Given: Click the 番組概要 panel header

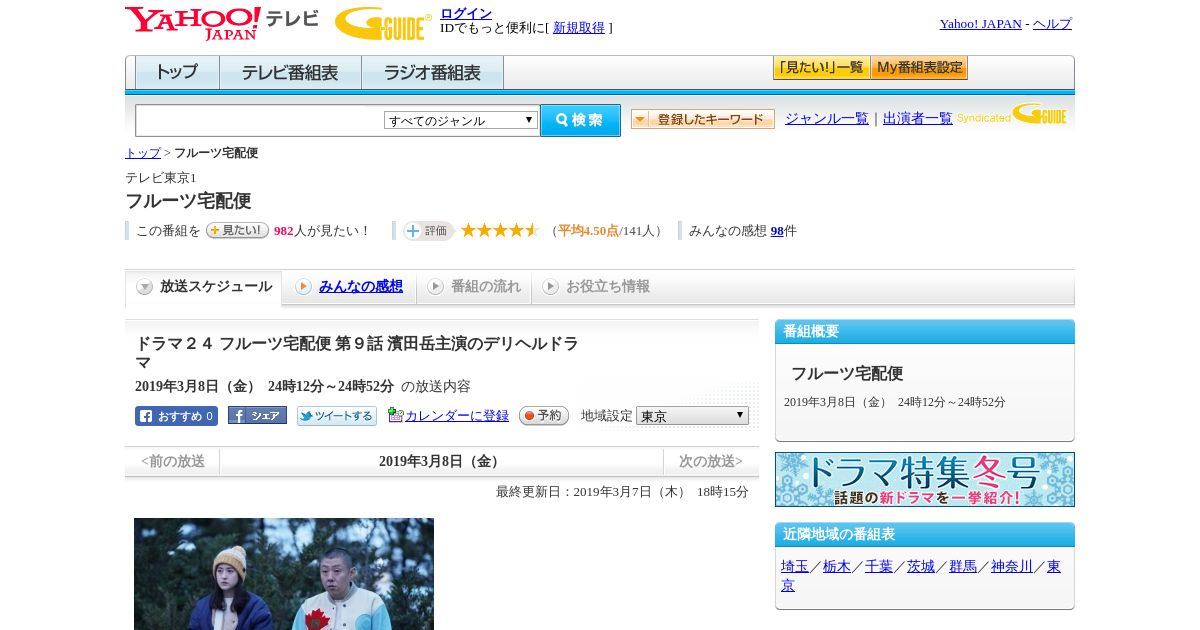Looking at the screenshot, I should (925, 332).
